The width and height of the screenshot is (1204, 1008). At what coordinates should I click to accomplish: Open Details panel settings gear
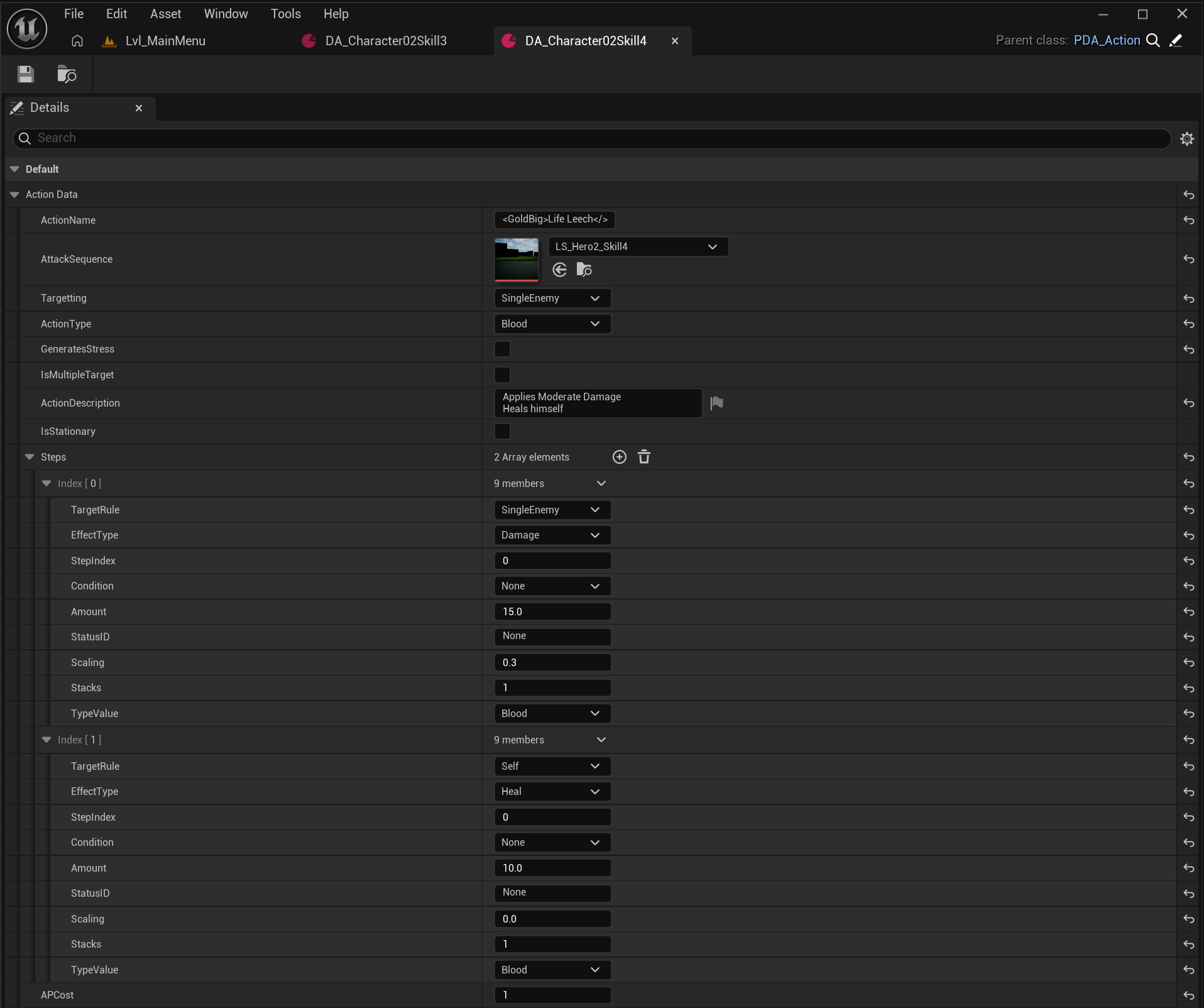(1186, 138)
